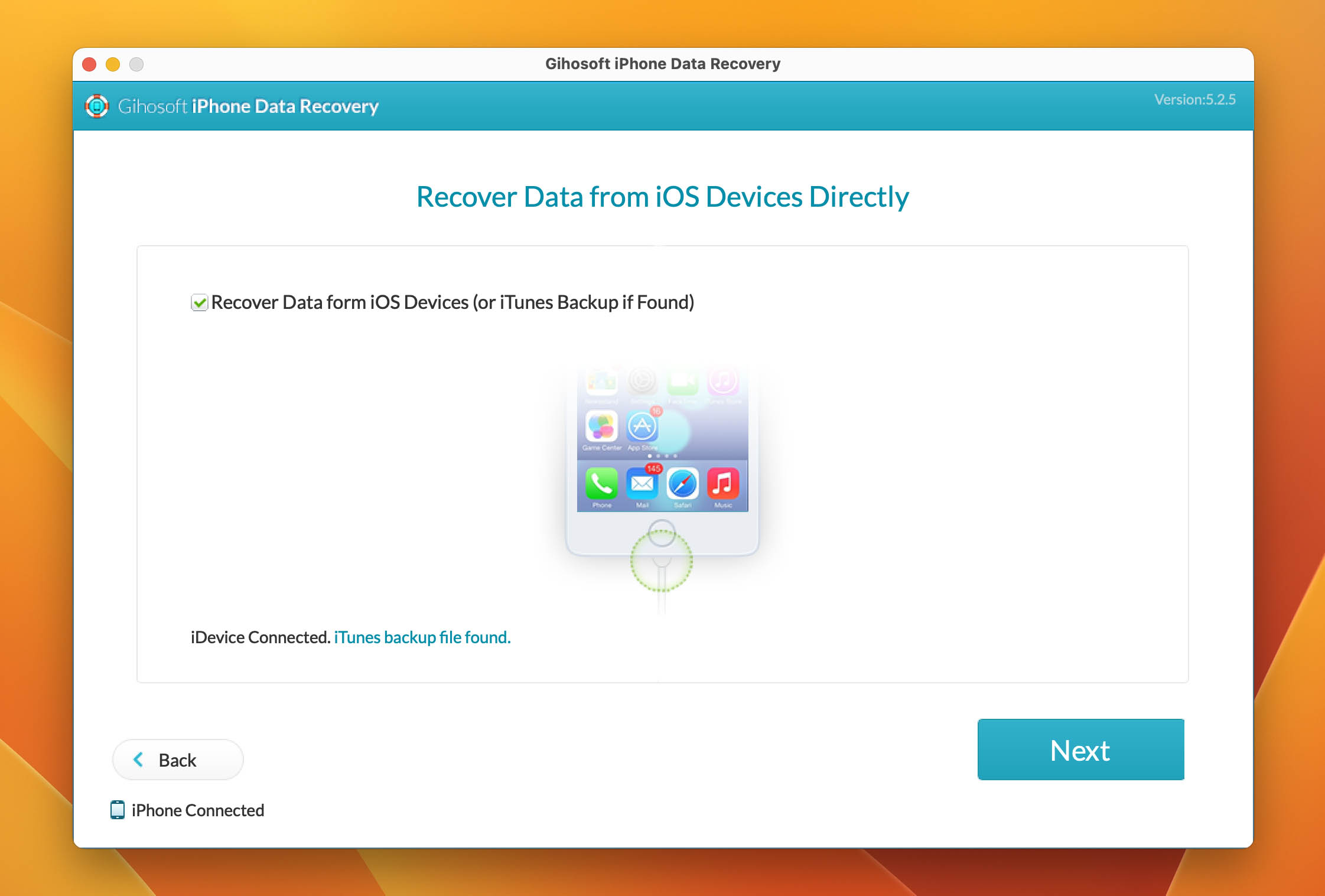Click the iDevice Connected status text

click(x=260, y=637)
